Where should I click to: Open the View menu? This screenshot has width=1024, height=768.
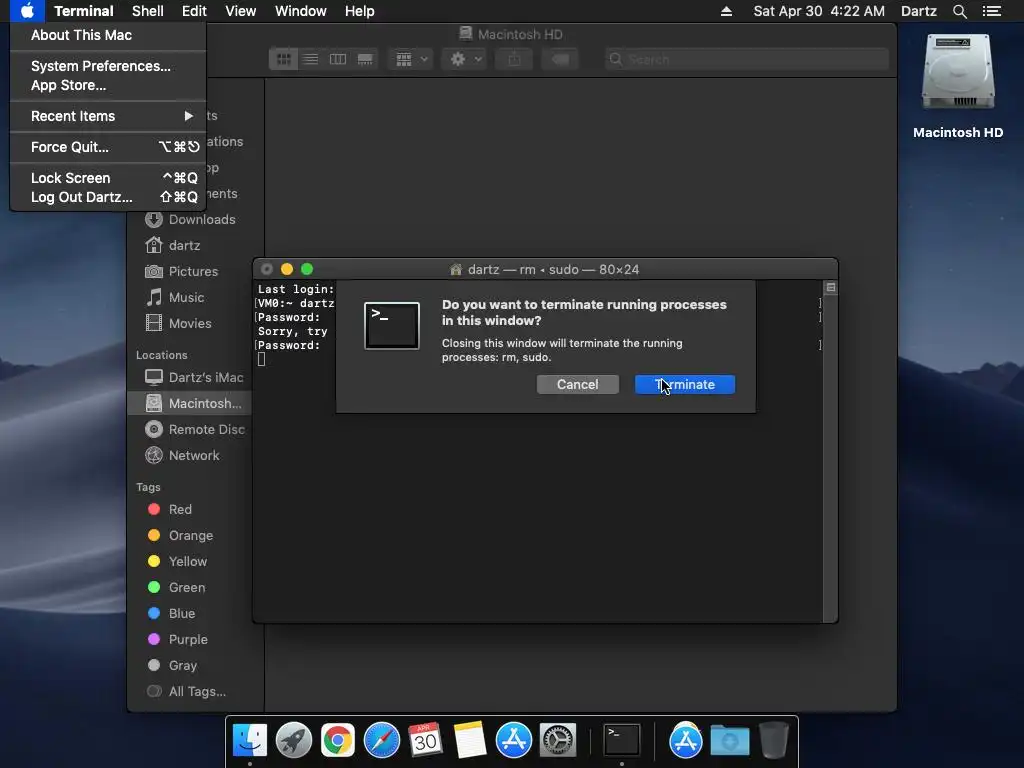tap(240, 11)
